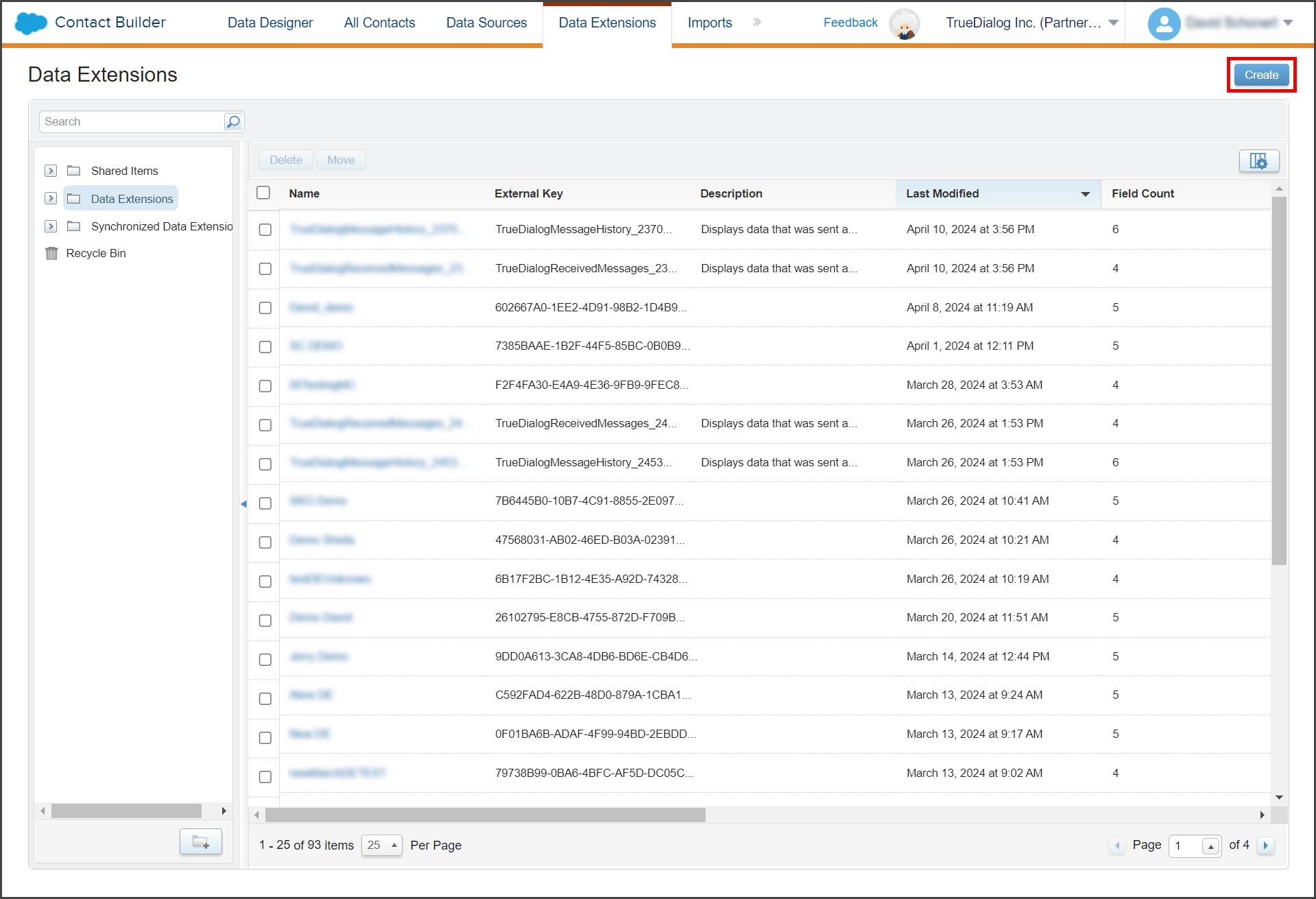The height and width of the screenshot is (899, 1316).
Task: Click the Shared Items folder icon
Action: pos(74,170)
